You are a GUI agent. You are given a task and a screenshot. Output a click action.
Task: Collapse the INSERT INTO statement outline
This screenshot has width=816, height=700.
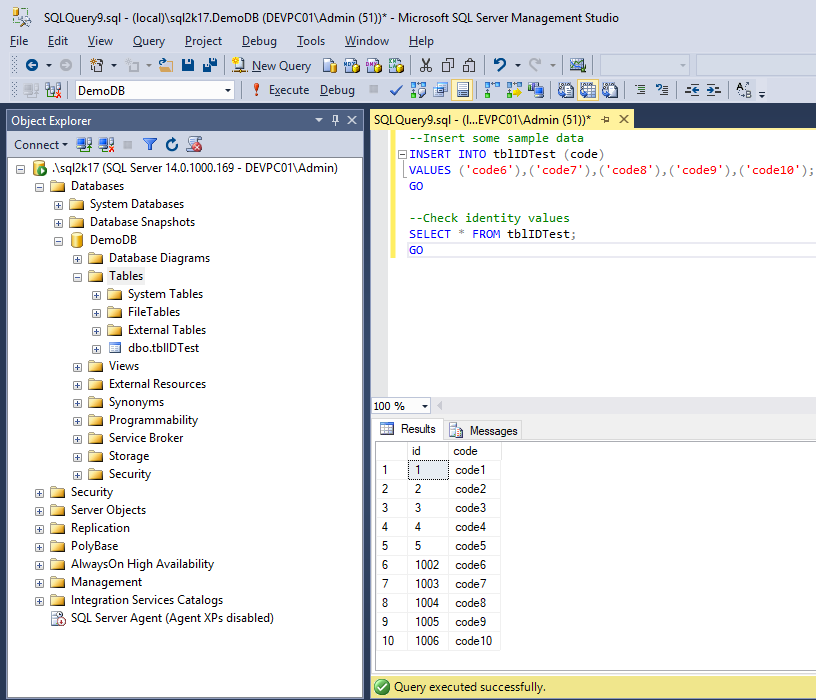click(x=402, y=154)
